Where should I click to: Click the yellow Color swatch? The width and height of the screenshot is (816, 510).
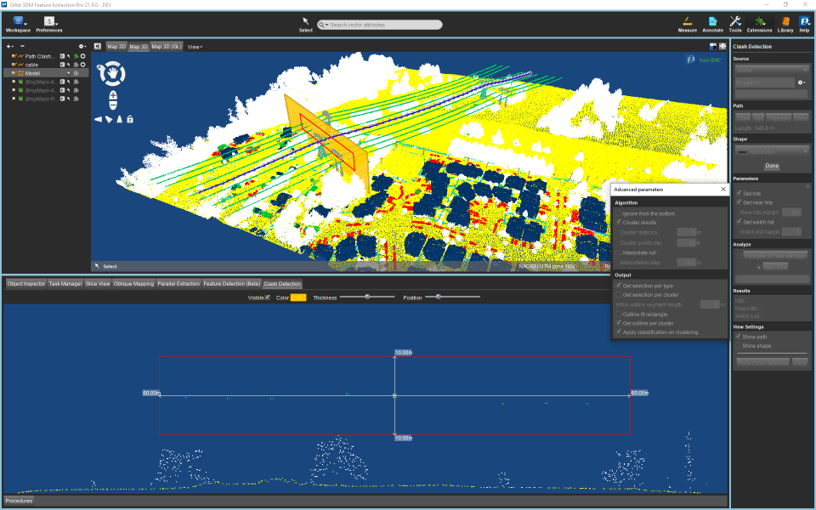(298, 298)
